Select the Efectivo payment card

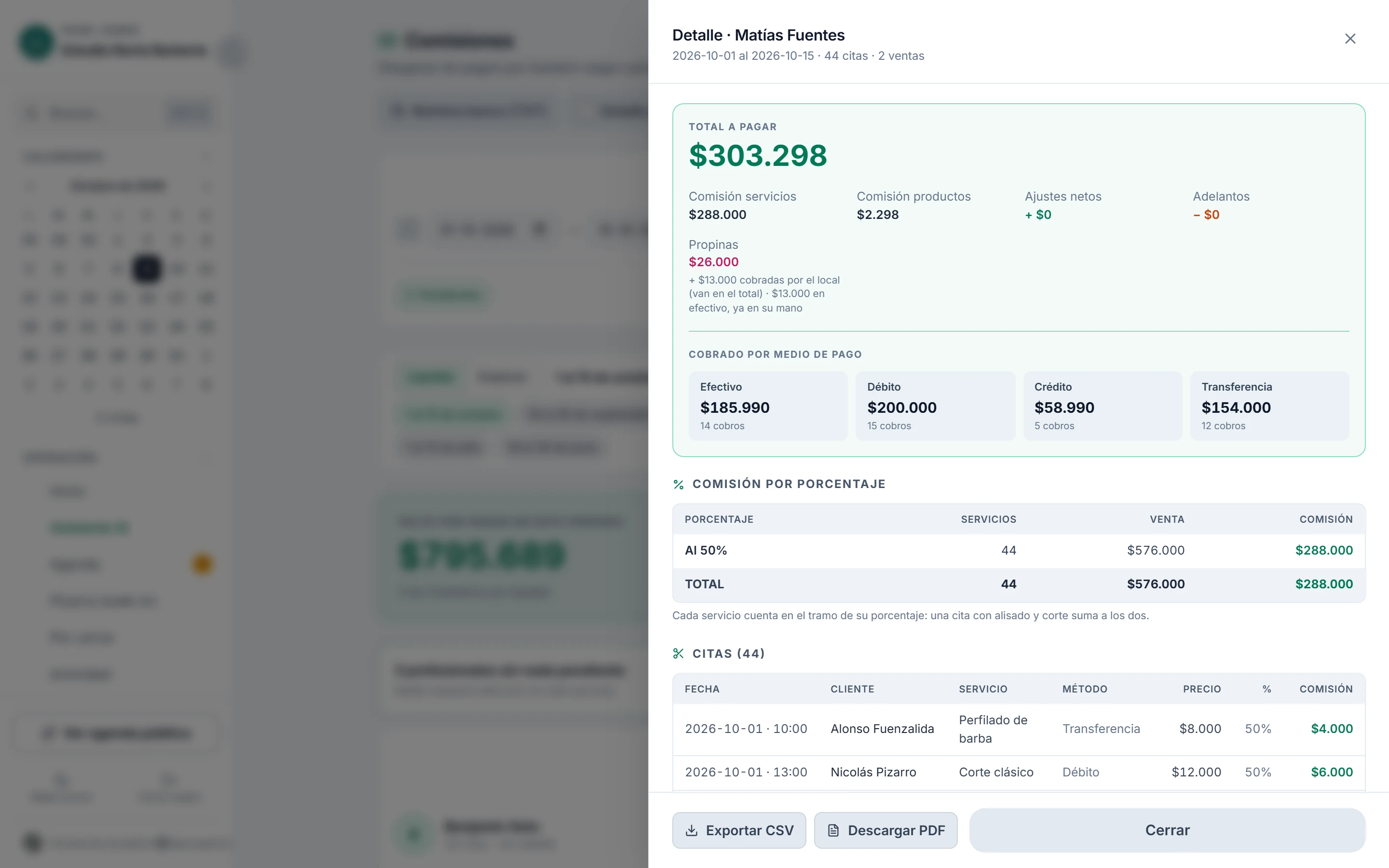tap(768, 406)
